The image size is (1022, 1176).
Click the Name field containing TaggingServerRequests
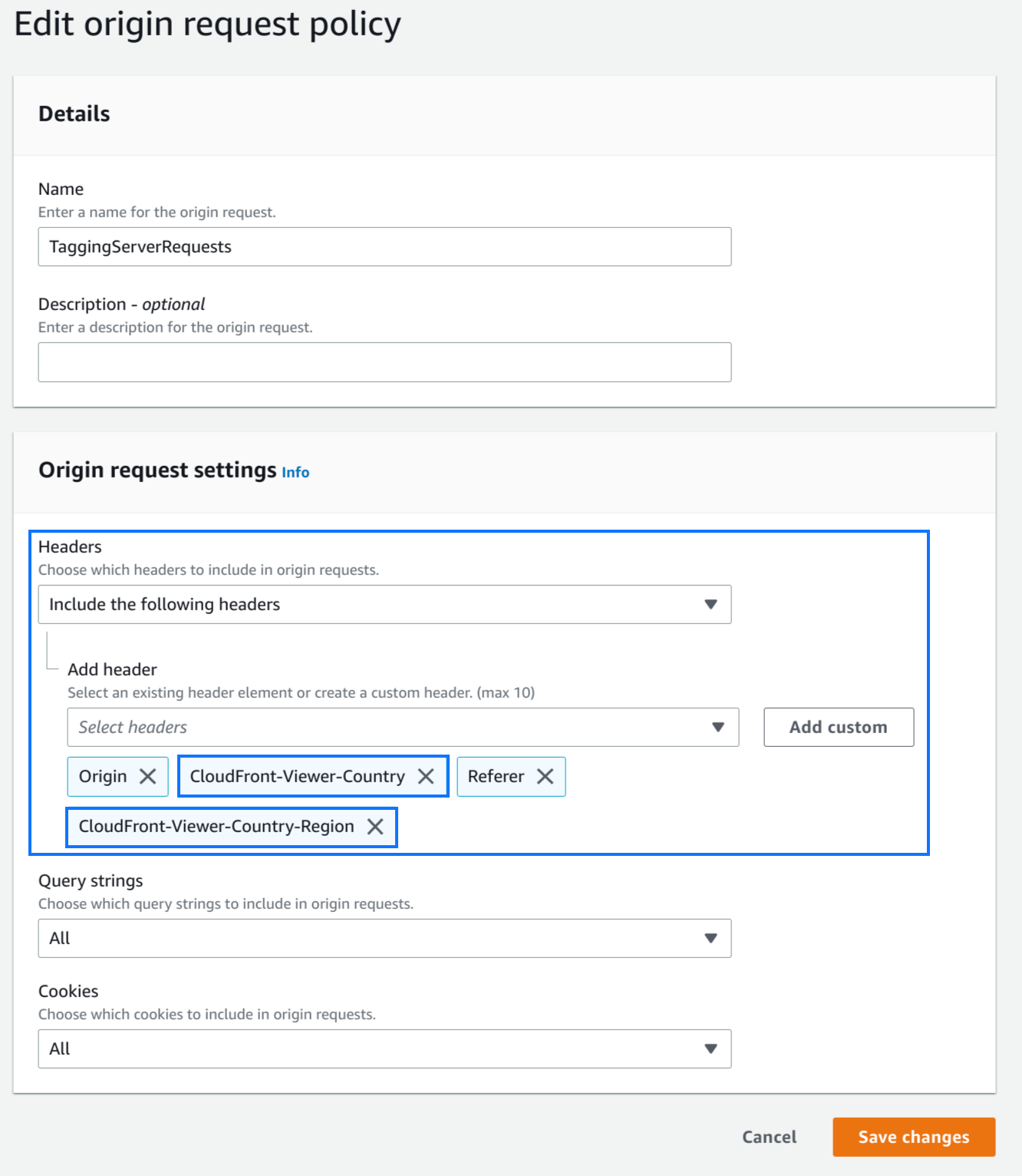click(384, 246)
